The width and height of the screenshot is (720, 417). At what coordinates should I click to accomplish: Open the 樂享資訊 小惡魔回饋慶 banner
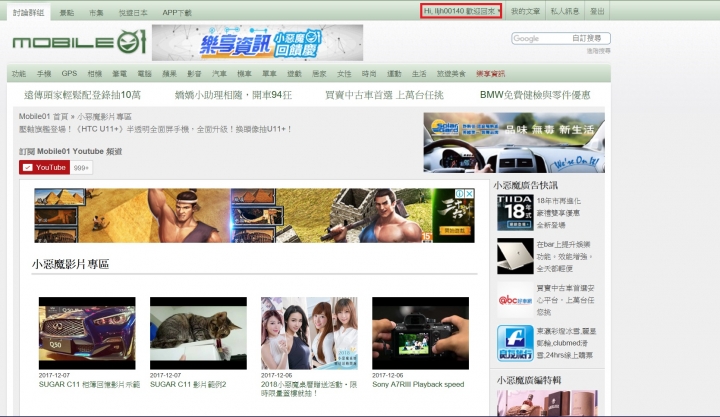(258, 43)
